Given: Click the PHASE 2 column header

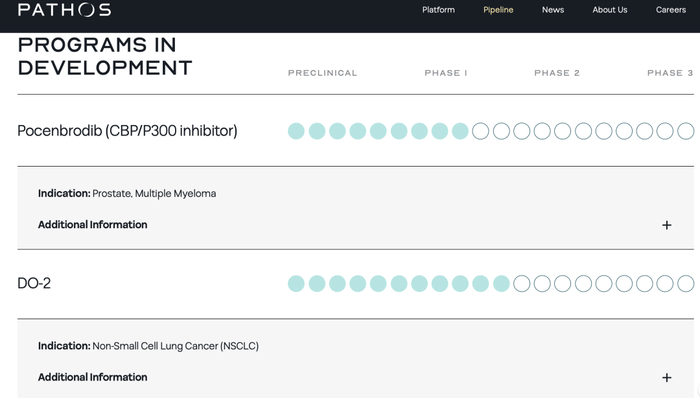Looking at the screenshot, I should click(x=557, y=73).
